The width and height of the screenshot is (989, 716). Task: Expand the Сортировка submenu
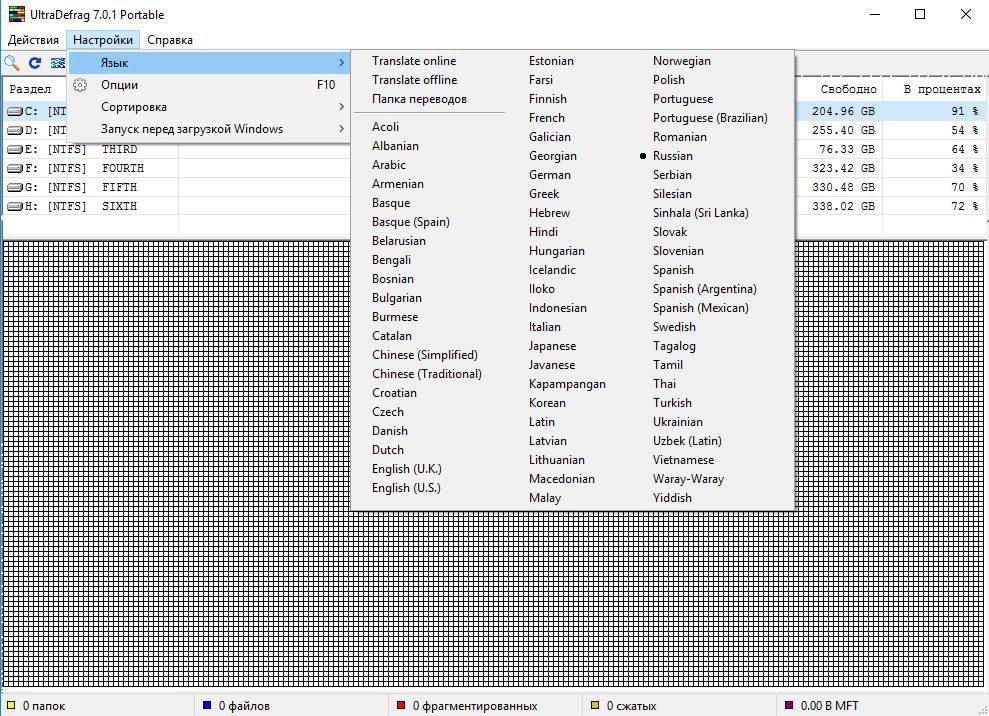pos(209,107)
